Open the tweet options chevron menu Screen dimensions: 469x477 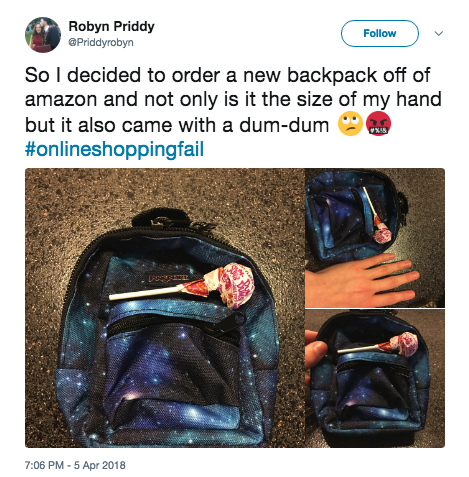pos(439,33)
